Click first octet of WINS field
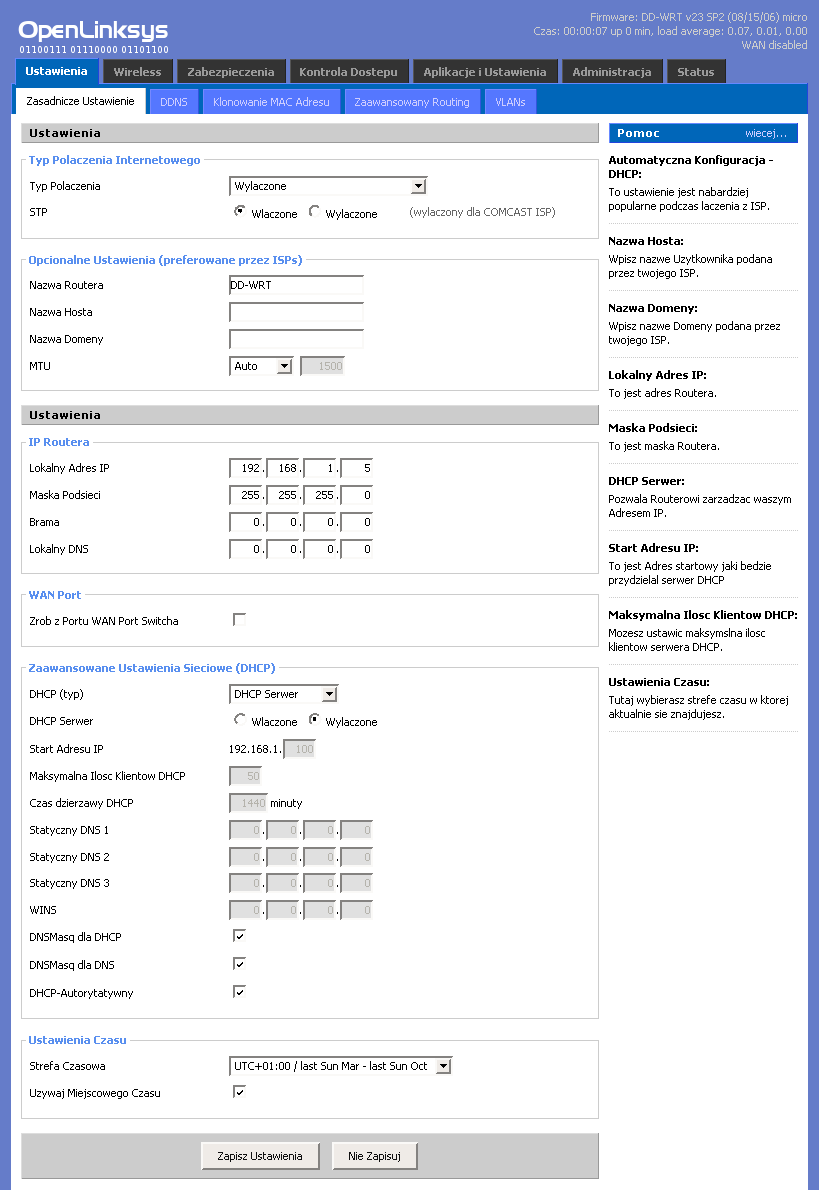 [246, 910]
